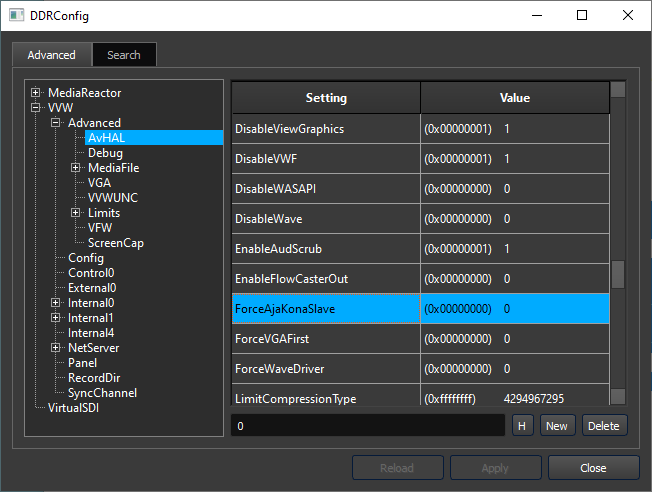Screen dimensions: 652x492
Task: Click the Delete button
Action: click(x=604, y=425)
